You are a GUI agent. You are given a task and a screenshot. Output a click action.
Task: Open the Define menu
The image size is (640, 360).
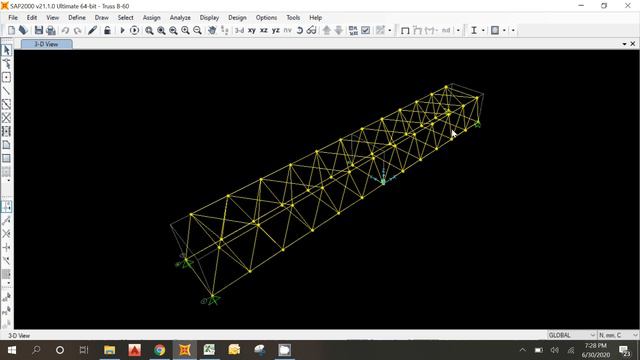point(77,18)
